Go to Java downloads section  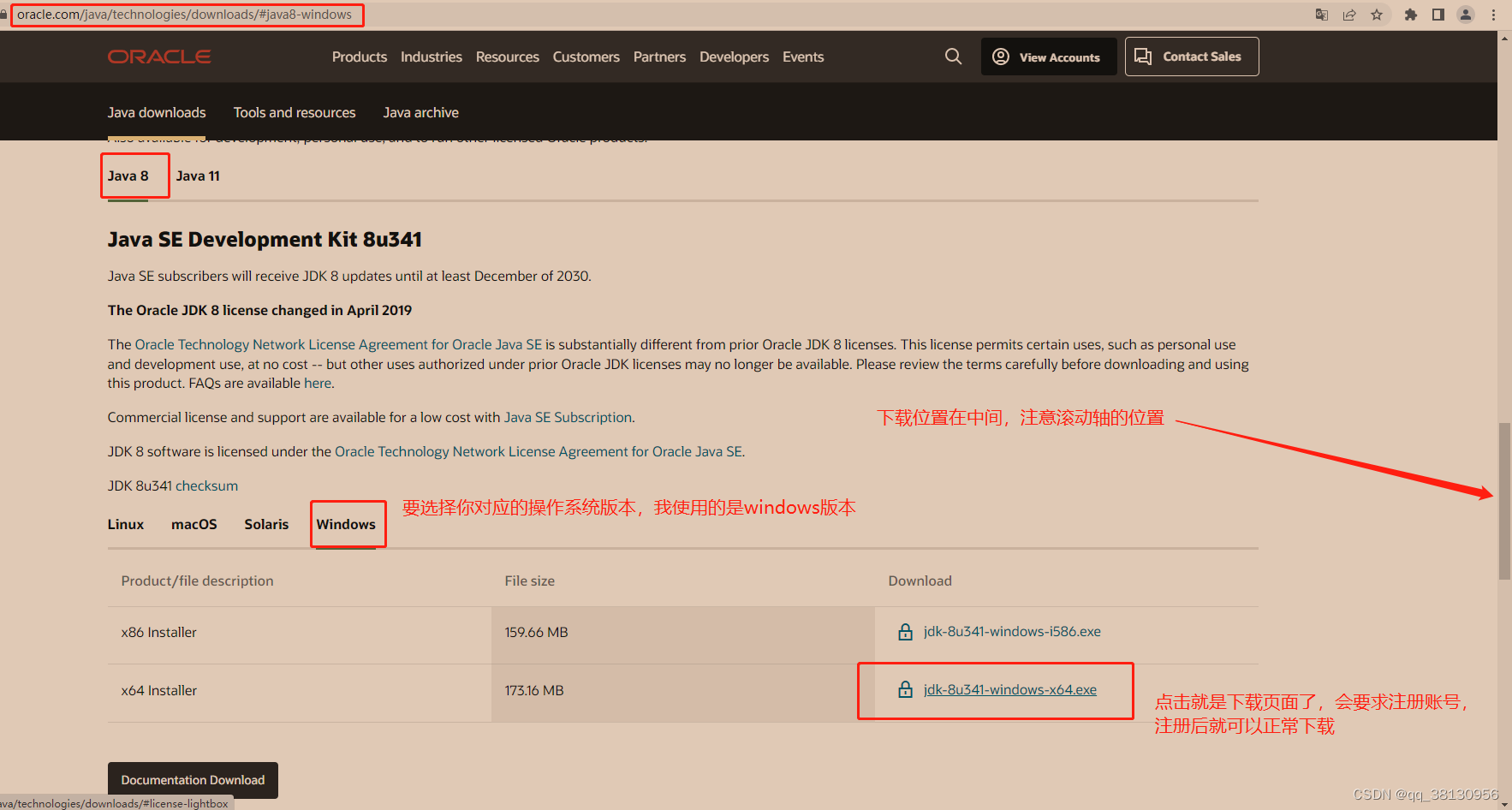[157, 112]
